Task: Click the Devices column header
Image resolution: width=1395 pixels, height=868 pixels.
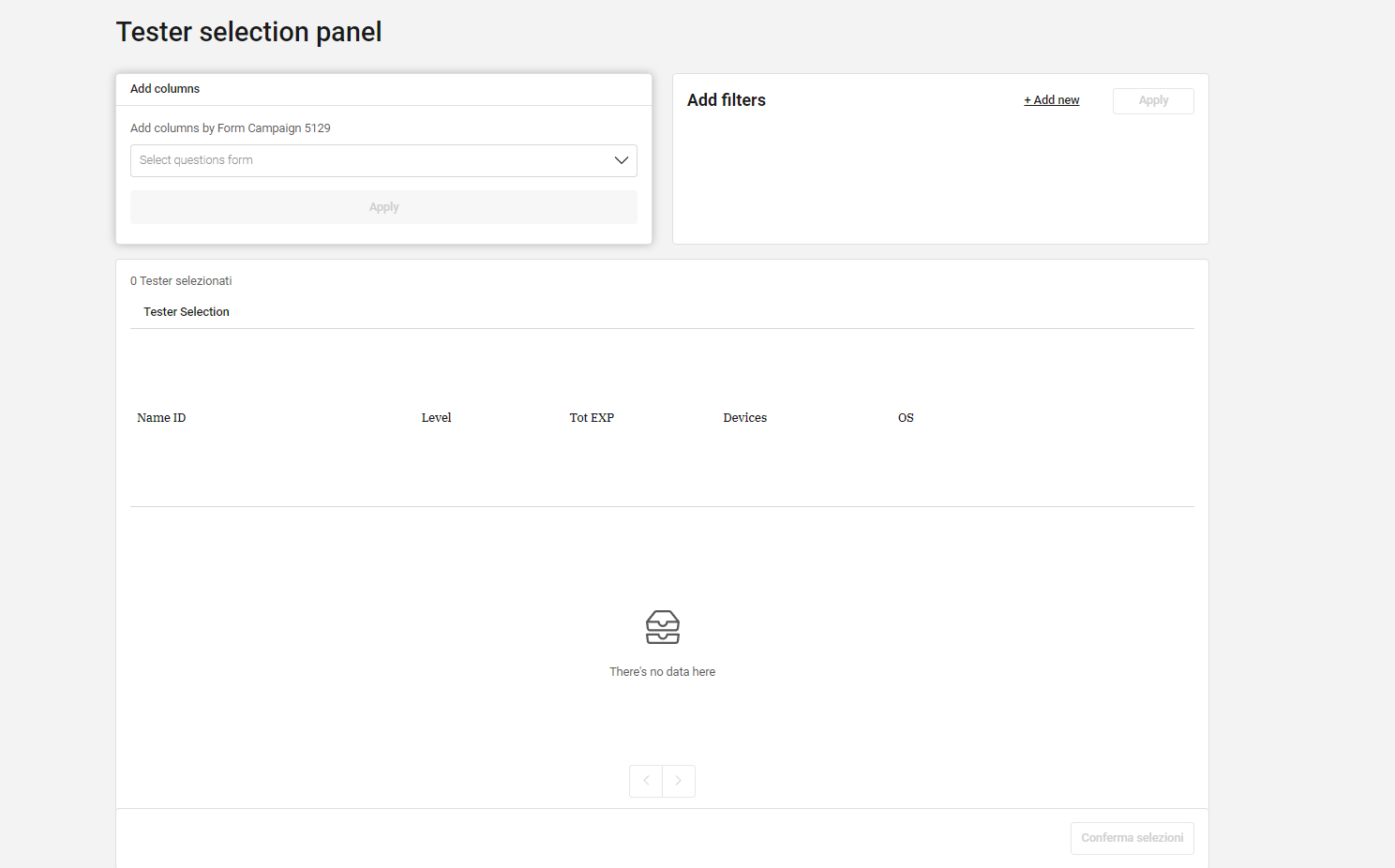Action: pyautogui.click(x=745, y=418)
